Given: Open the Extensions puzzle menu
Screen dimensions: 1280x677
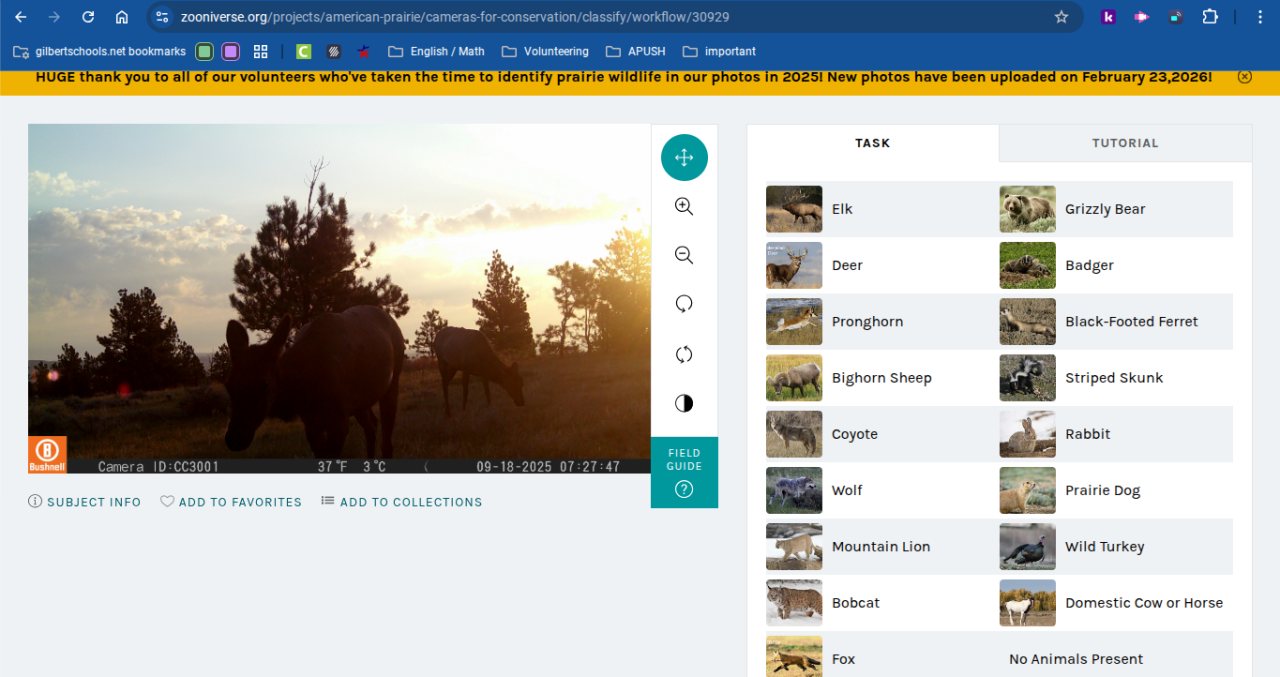Looking at the screenshot, I should click(x=1210, y=17).
